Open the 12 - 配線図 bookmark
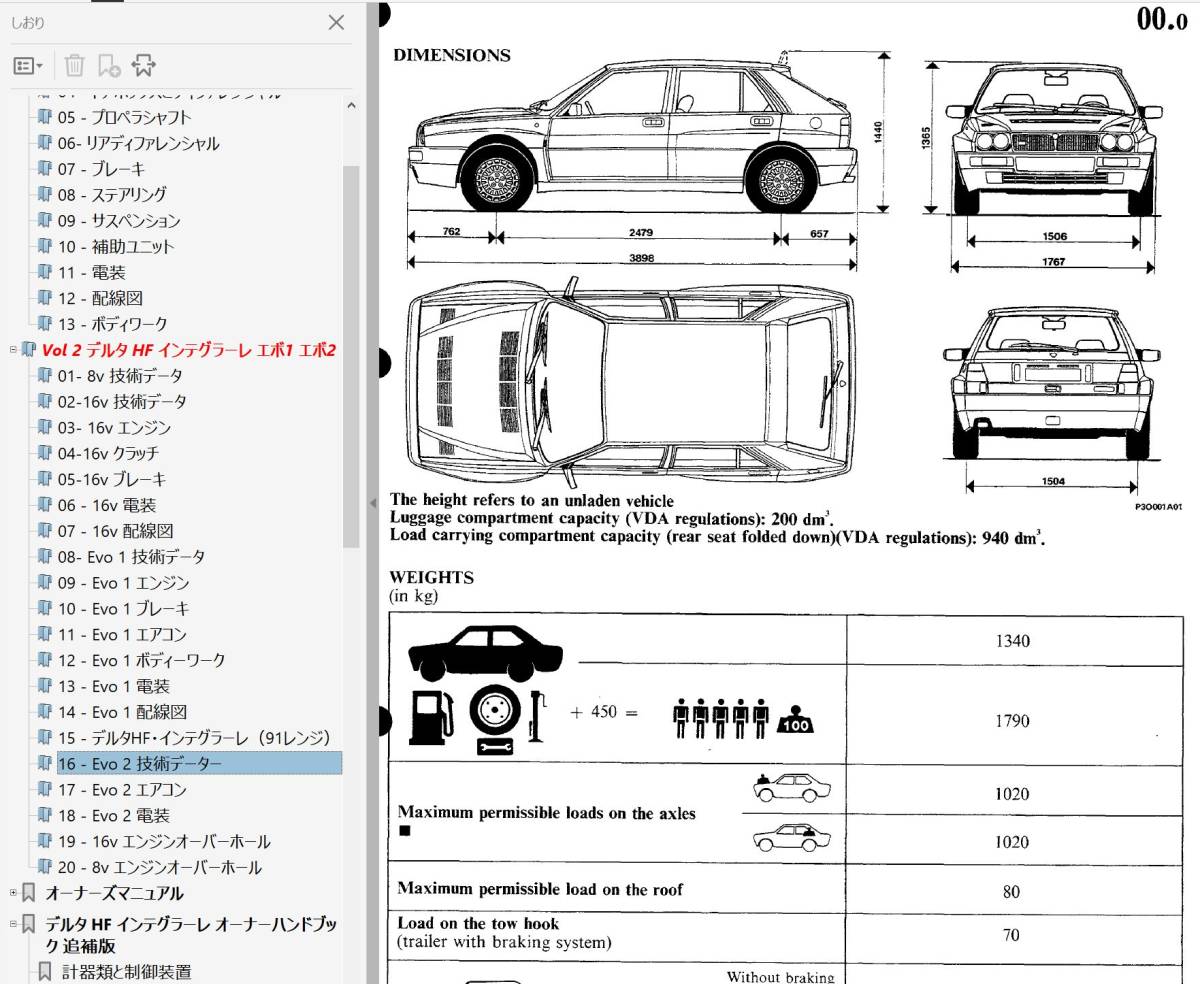The width and height of the screenshot is (1200, 984). pos(100,298)
